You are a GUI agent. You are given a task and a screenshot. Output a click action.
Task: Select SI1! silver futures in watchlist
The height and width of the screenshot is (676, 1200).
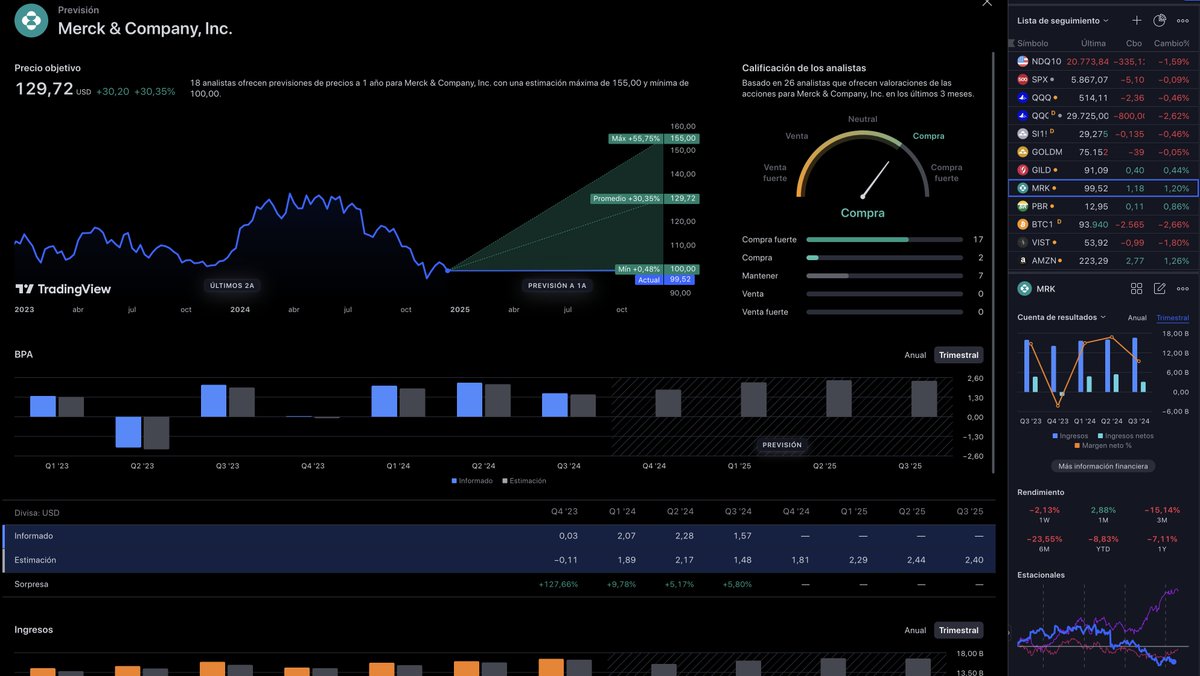[1104, 133]
